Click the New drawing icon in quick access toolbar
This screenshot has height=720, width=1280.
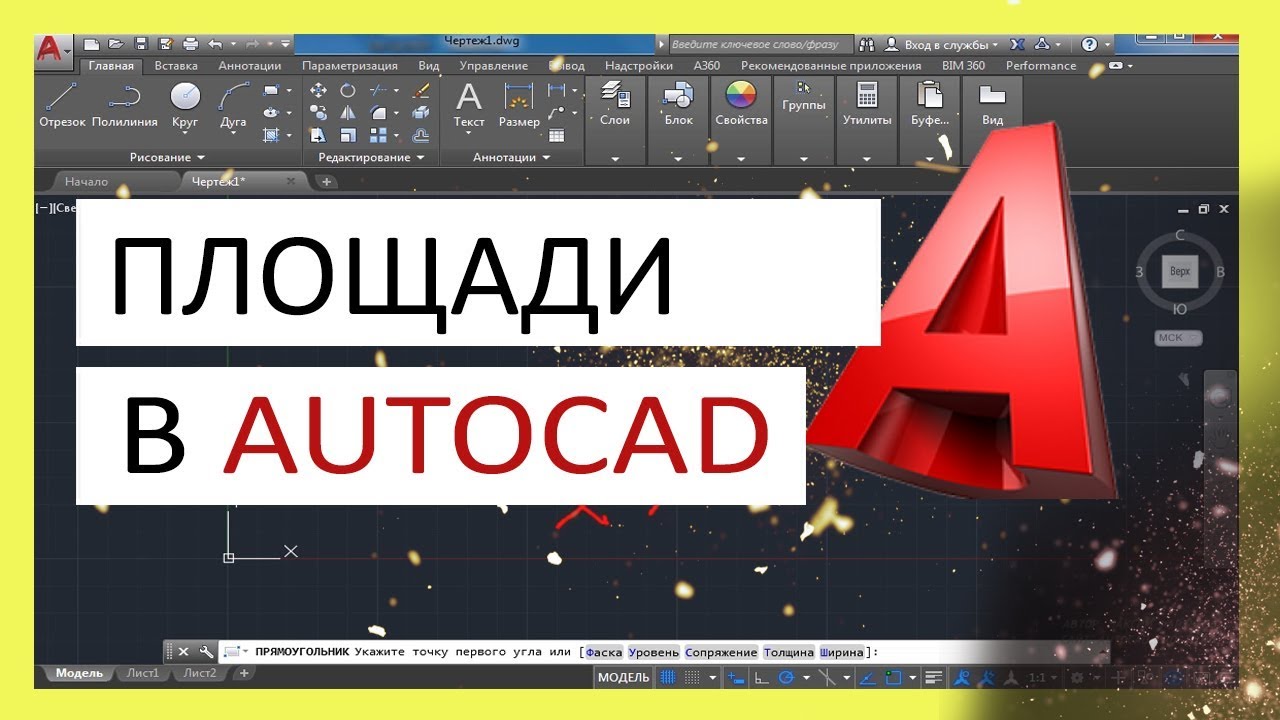[x=91, y=45]
